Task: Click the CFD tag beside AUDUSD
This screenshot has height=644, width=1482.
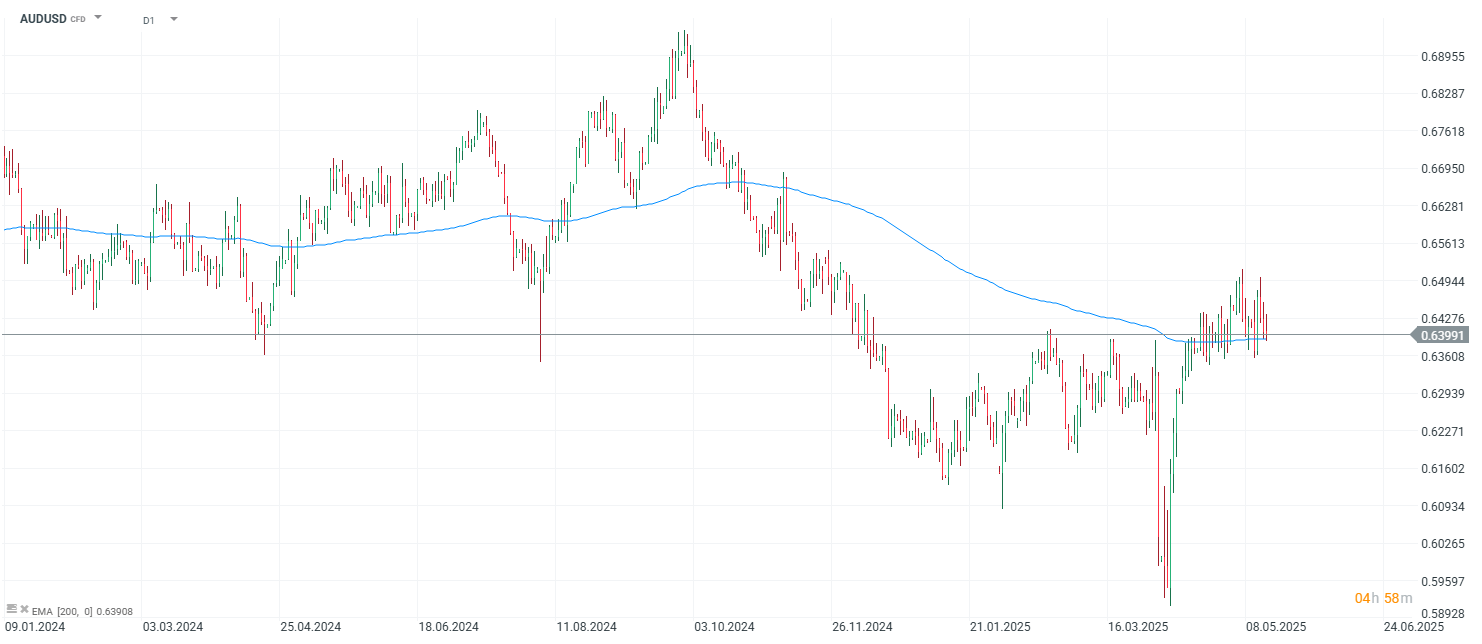Action: pyautogui.click(x=78, y=19)
